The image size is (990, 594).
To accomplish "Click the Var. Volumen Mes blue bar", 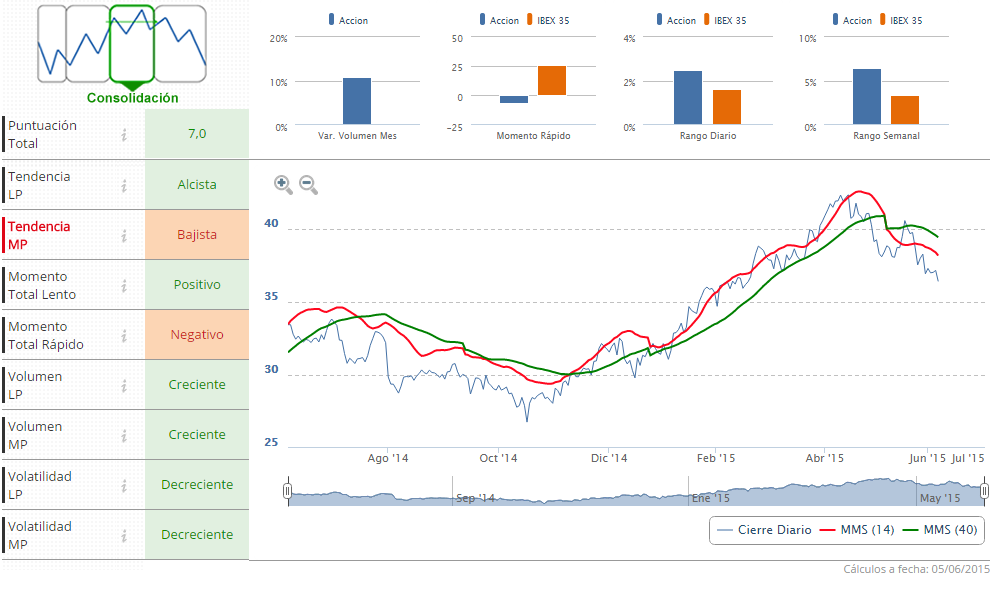I will [357, 101].
